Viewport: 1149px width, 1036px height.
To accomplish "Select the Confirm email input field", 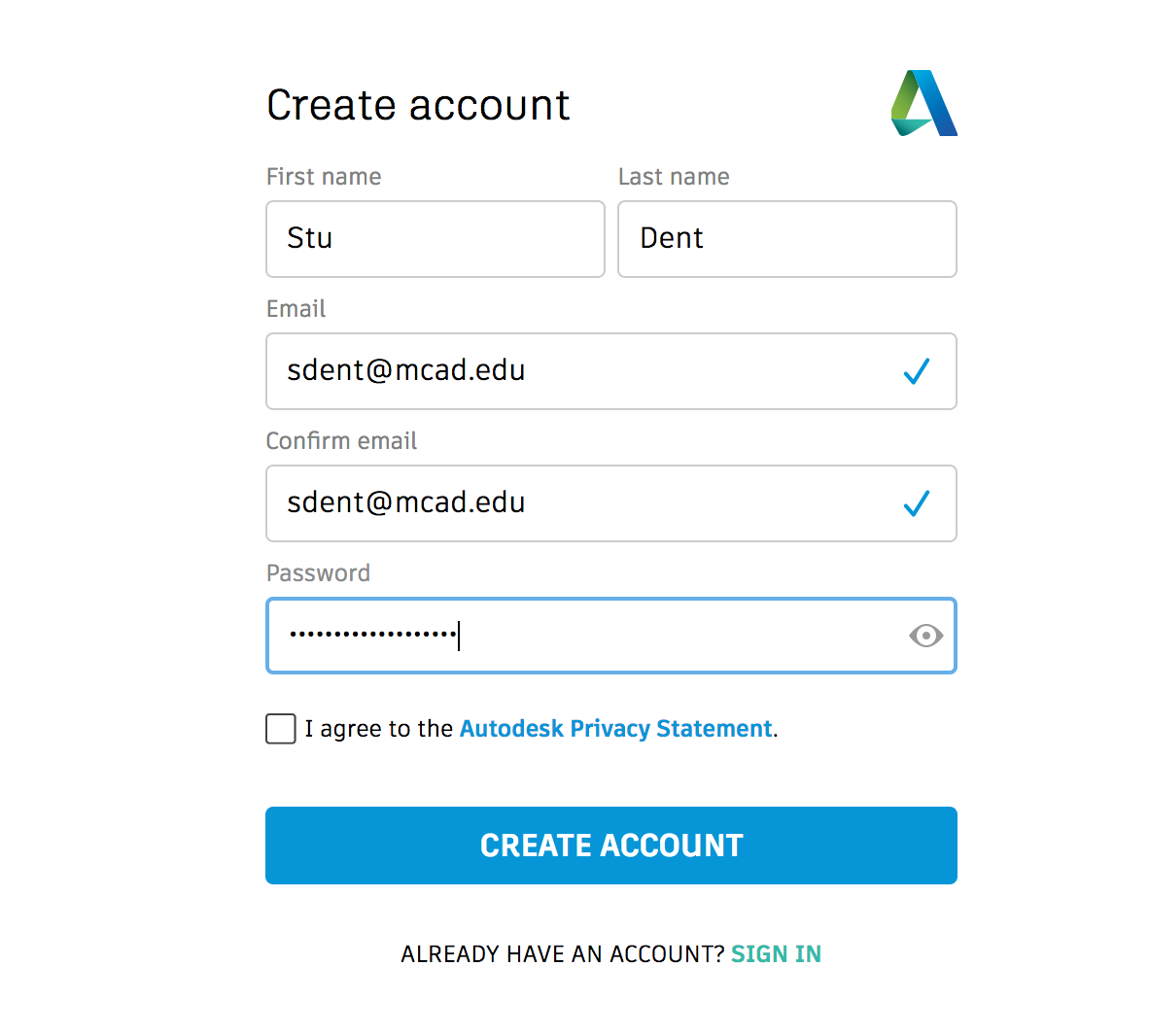I will 611,503.
